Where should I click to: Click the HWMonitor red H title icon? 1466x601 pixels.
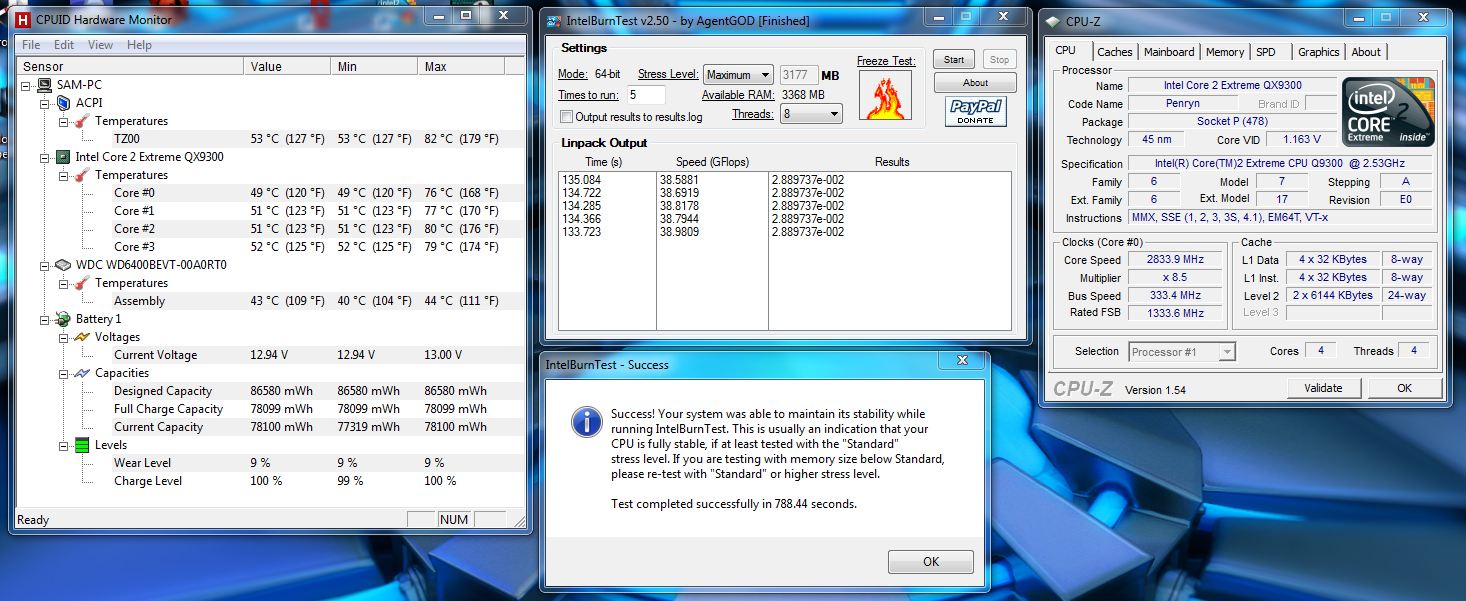(23, 19)
